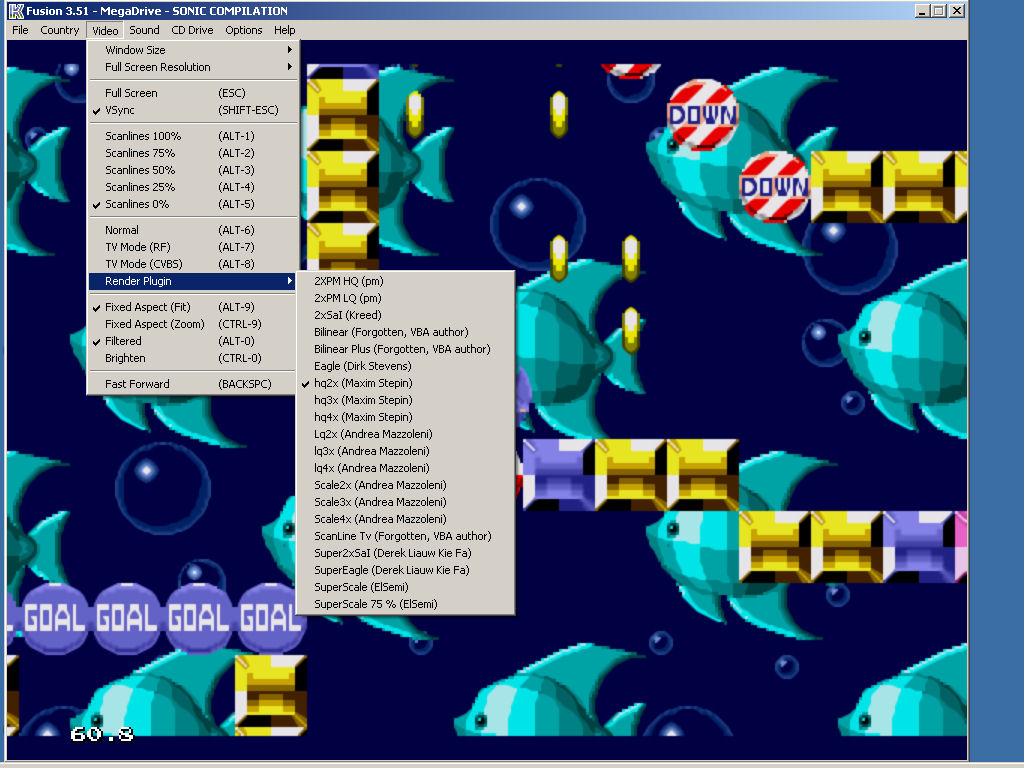Toggle the Filtered option
The height and width of the screenshot is (768, 1024).
(x=193, y=341)
